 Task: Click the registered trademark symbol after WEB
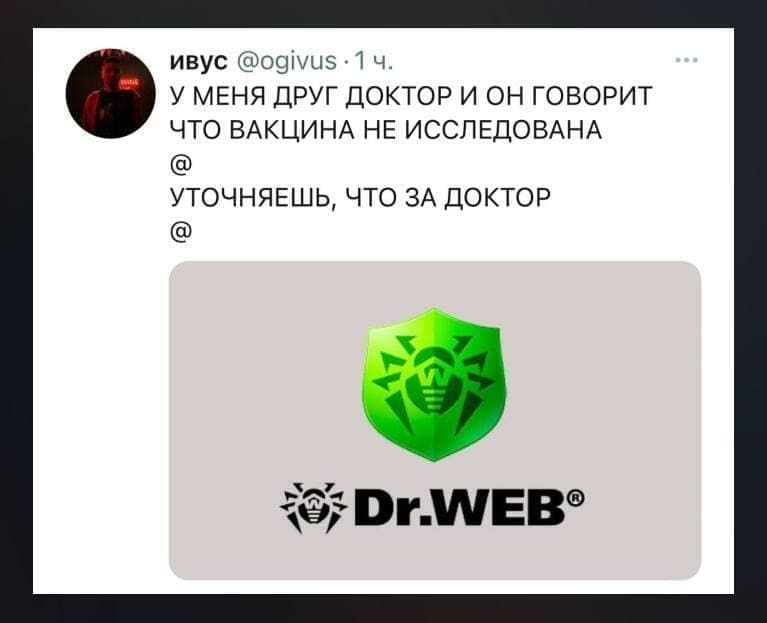pyautogui.click(x=577, y=497)
